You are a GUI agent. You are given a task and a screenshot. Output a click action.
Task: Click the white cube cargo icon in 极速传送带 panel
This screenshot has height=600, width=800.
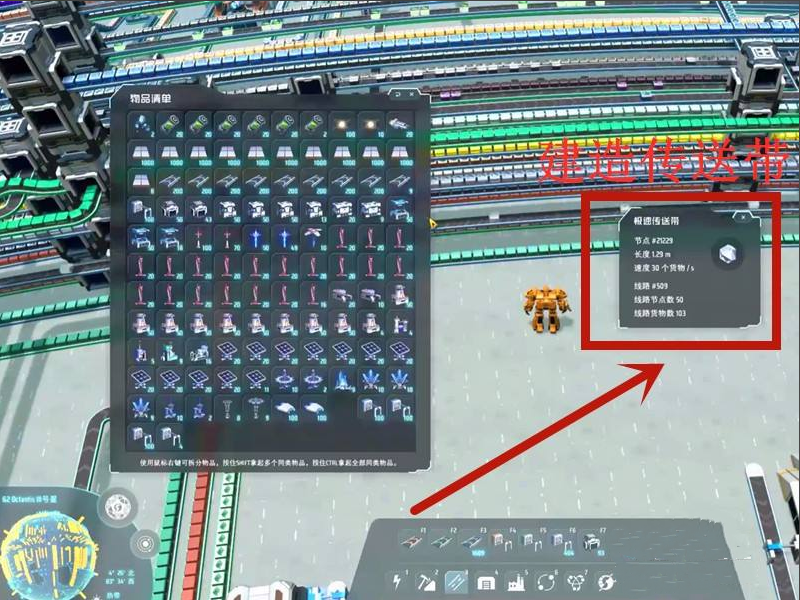[728, 254]
